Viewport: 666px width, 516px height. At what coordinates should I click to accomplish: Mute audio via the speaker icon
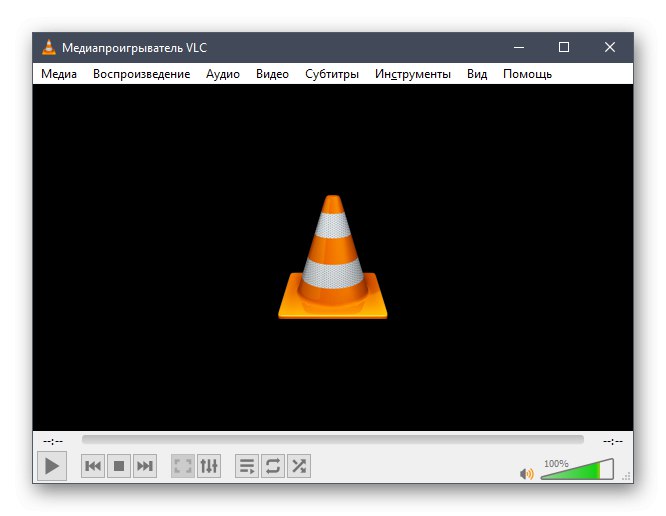pos(527,473)
